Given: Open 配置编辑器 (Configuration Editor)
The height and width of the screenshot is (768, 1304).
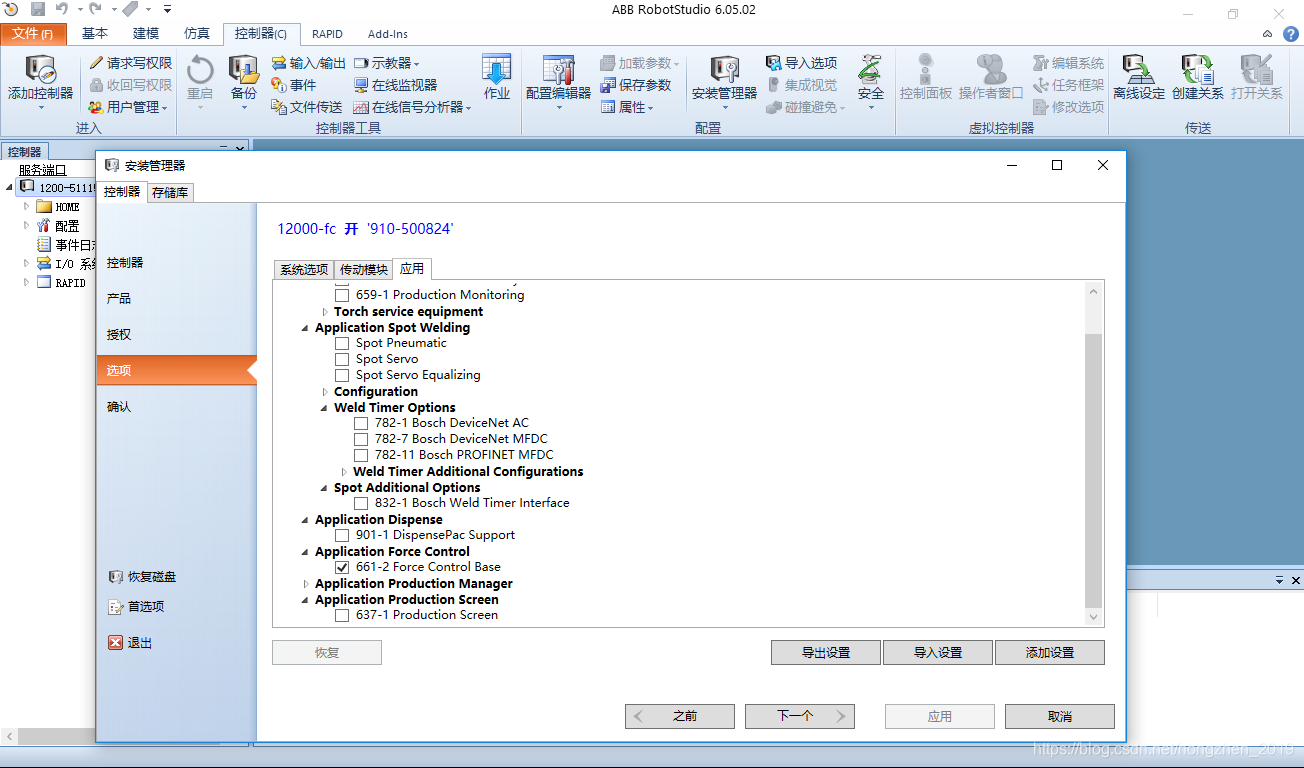Looking at the screenshot, I should point(558,80).
